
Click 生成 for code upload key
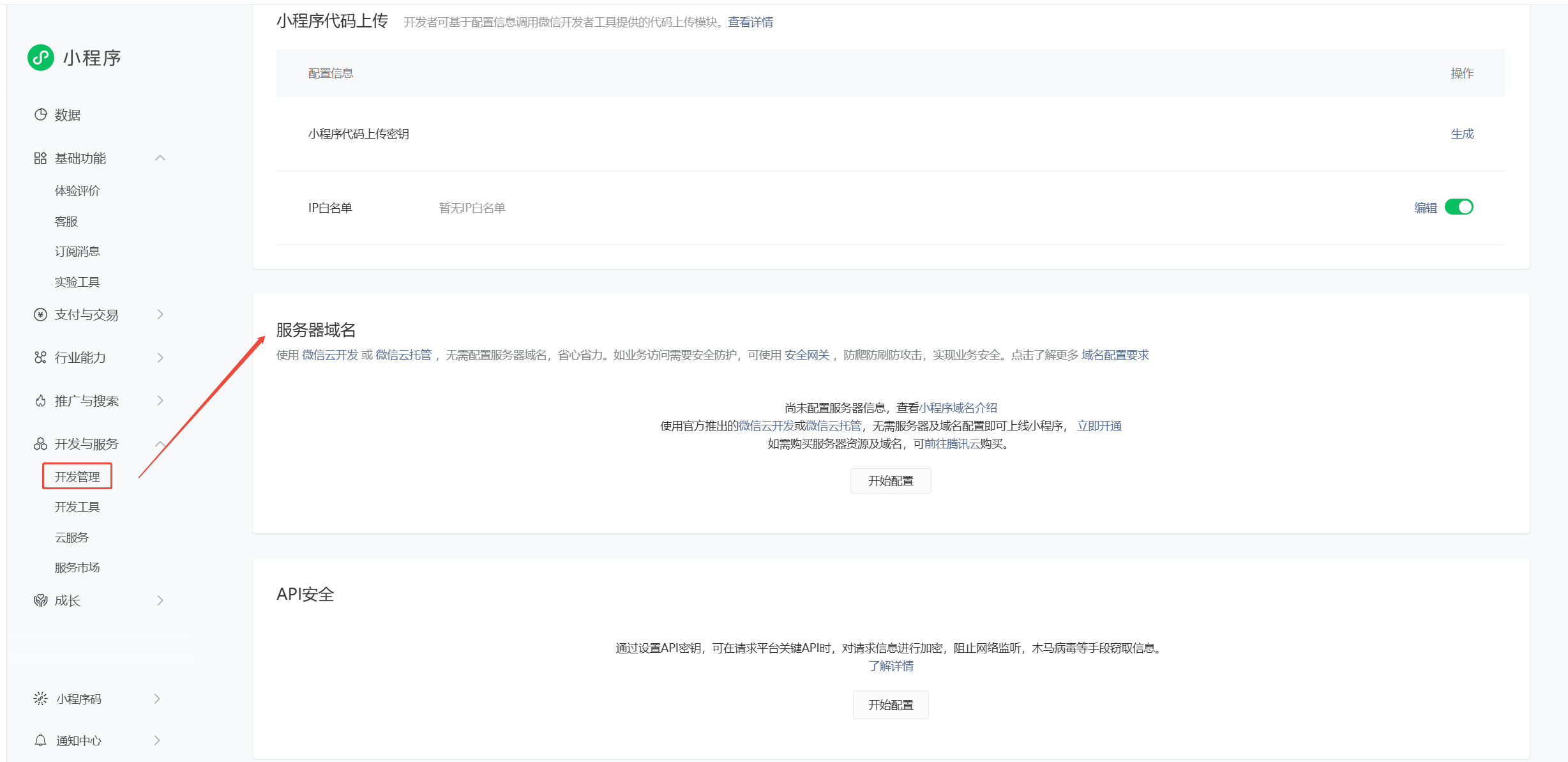(1462, 134)
